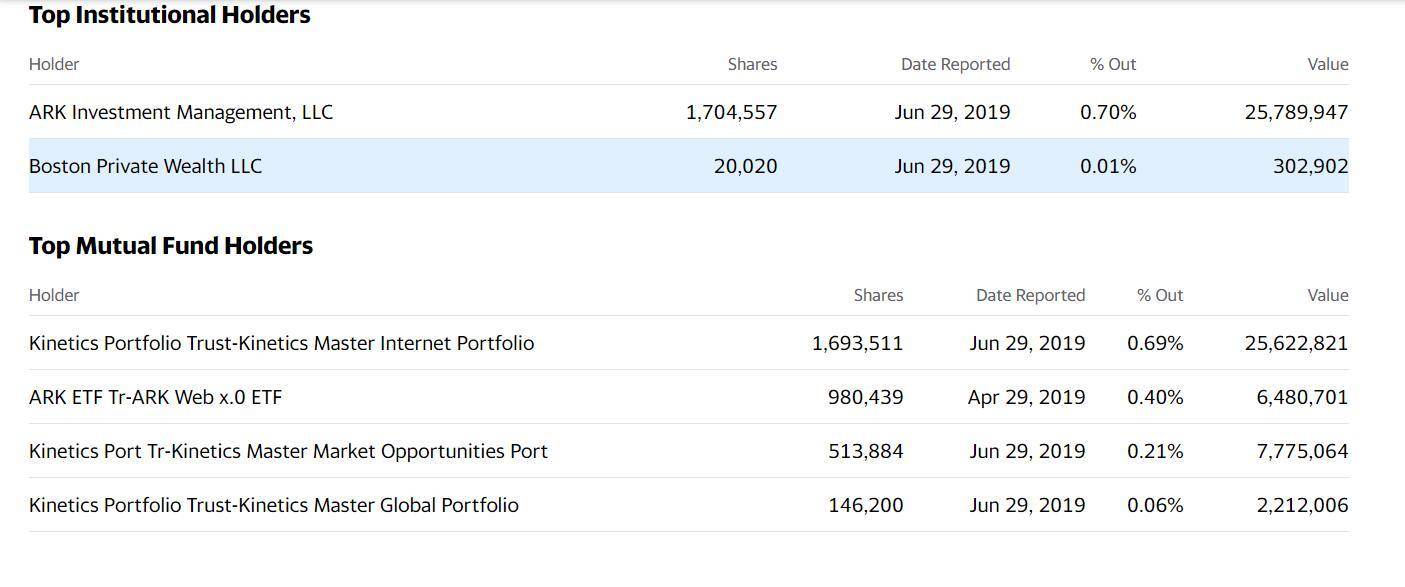Image resolution: width=1405 pixels, height=587 pixels.
Task: Click the 20,020 shares value
Action: point(745,166)
